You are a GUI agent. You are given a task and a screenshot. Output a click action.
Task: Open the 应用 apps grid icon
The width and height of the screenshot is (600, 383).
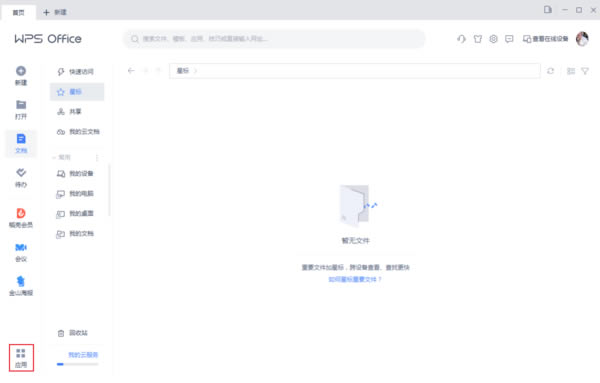pyautogui.click(x=21, y=353)
